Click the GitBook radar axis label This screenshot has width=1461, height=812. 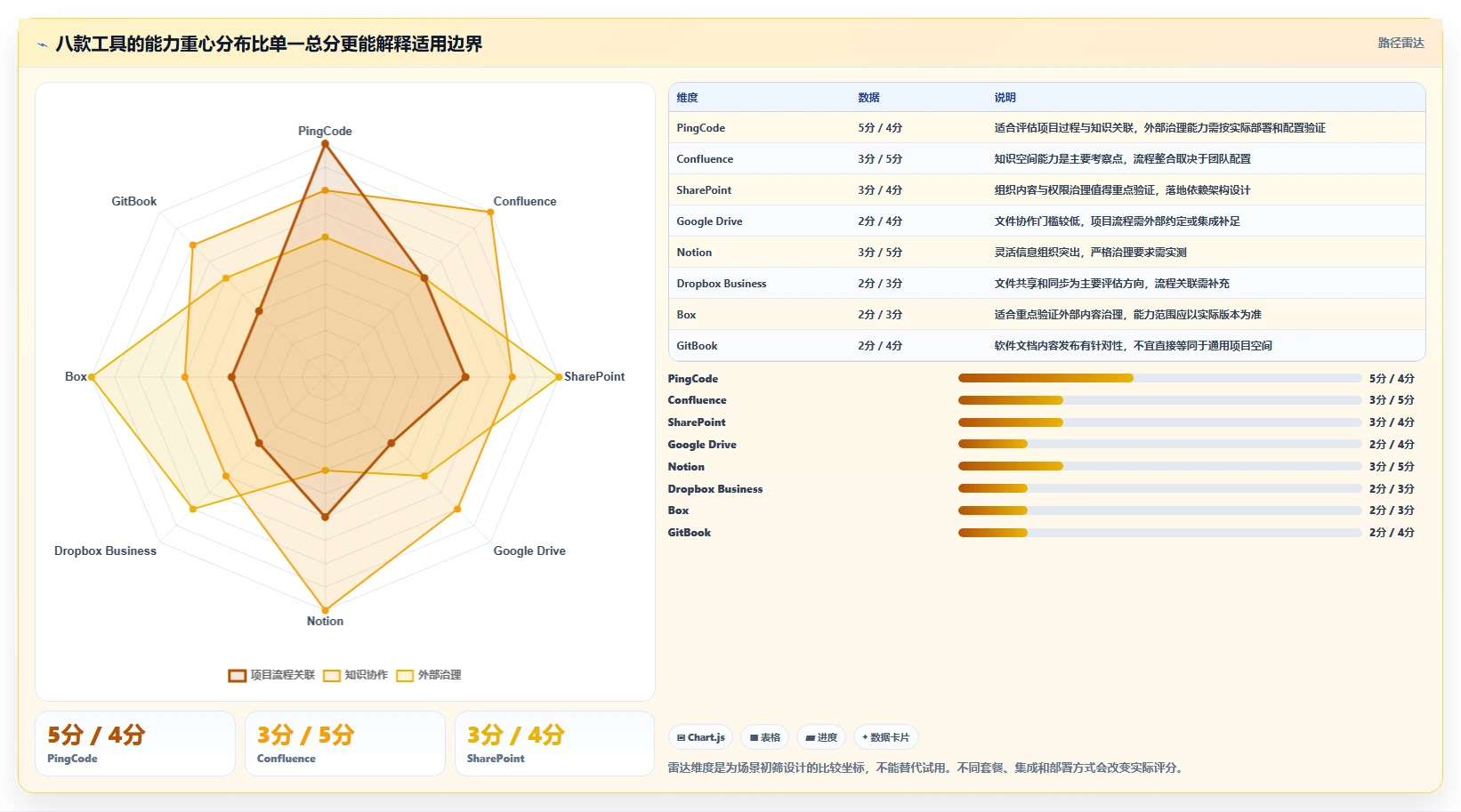[134, 201]
